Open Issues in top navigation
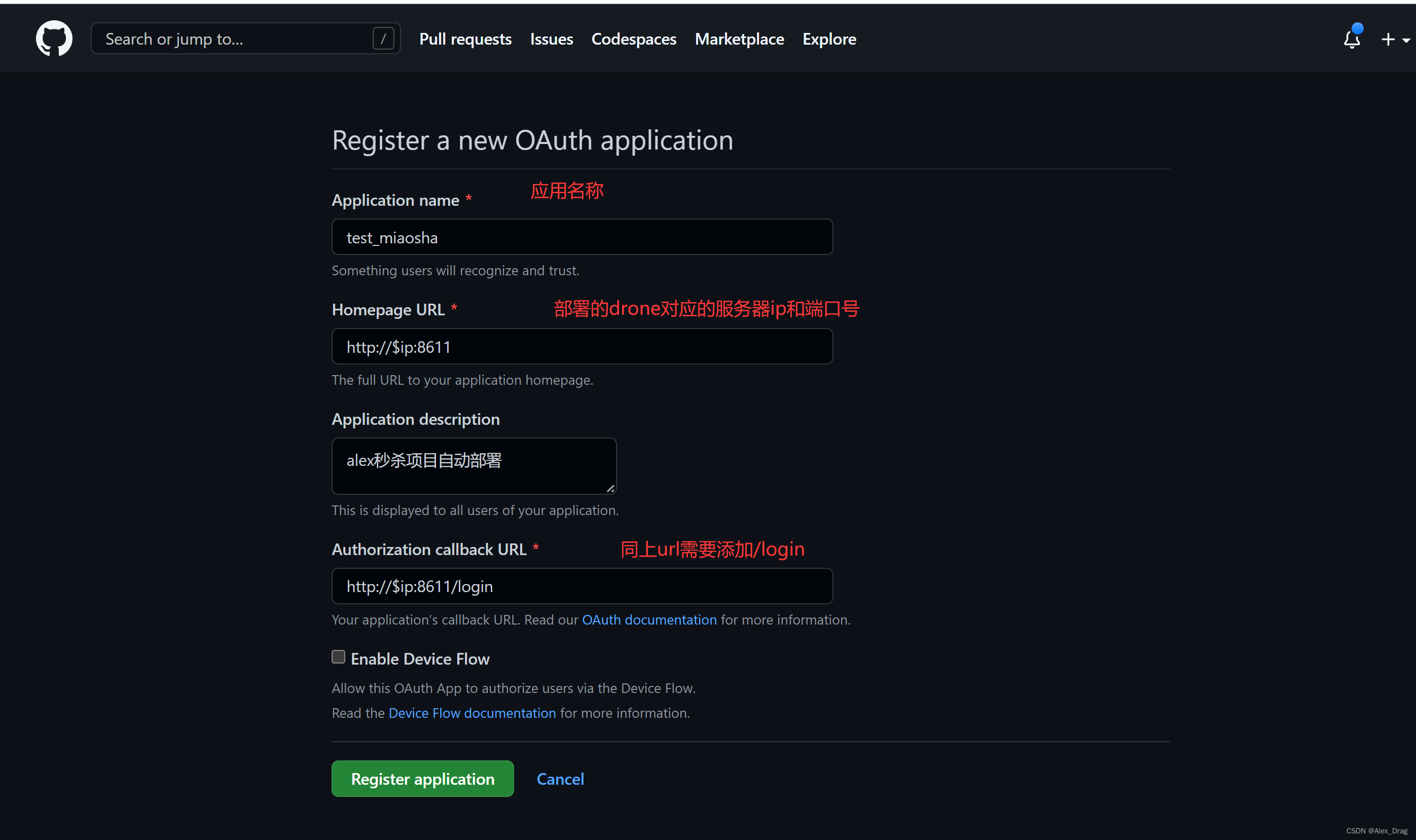 (551, 39)
